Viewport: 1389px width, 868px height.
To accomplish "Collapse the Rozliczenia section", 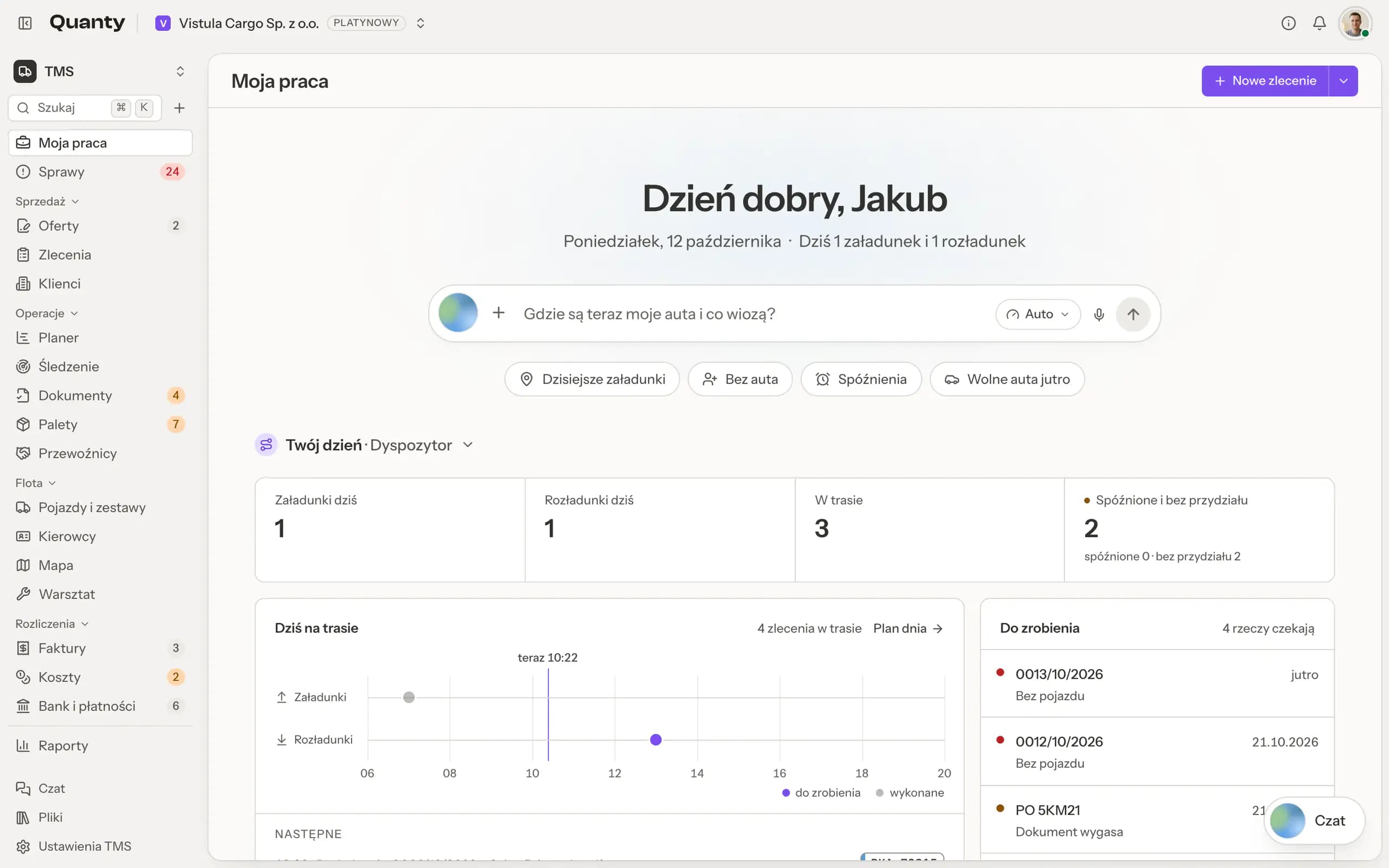I will (x=52, y=623).
